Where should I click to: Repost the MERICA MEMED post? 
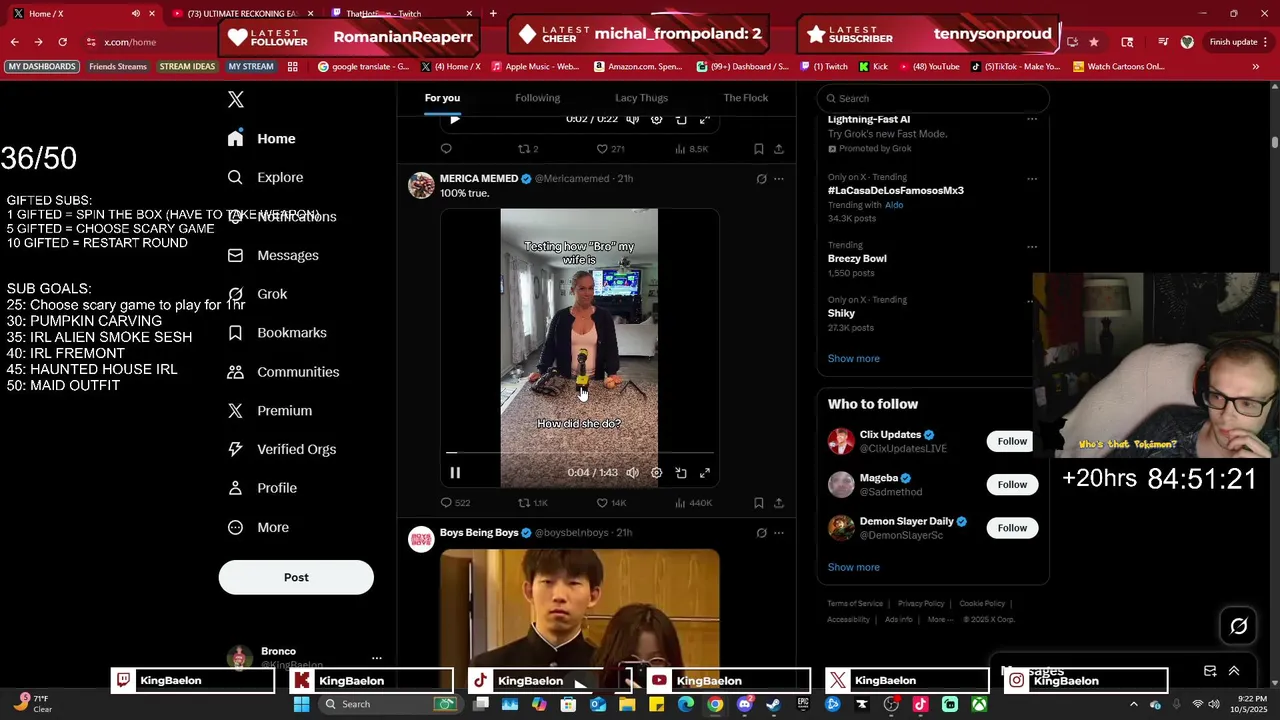tap(532, 503)
